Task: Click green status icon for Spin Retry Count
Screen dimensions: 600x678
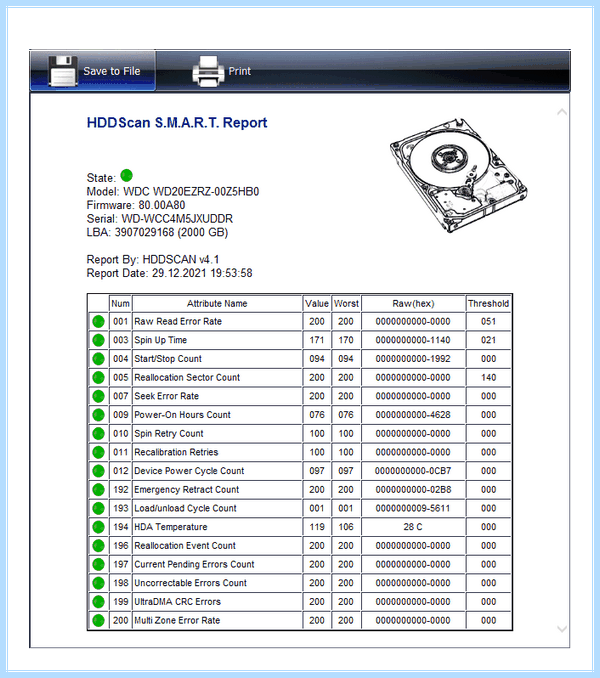Action: pos(99,433)
